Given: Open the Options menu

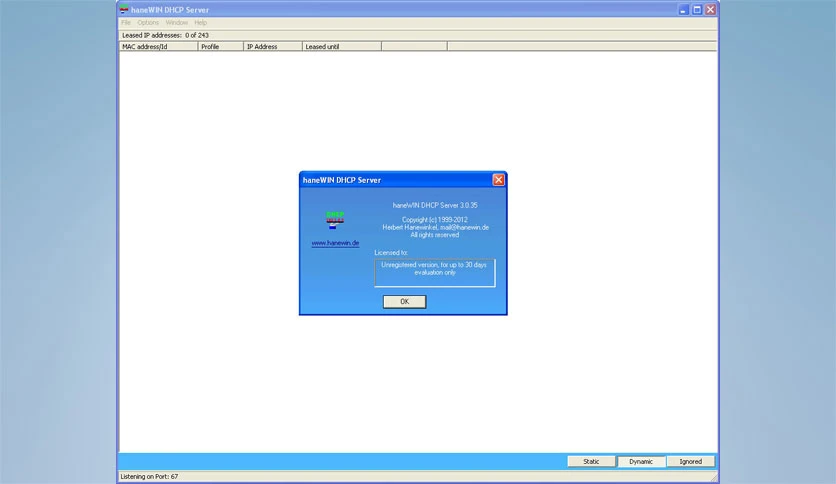Looking at the screenshot, I should point(148,22).
